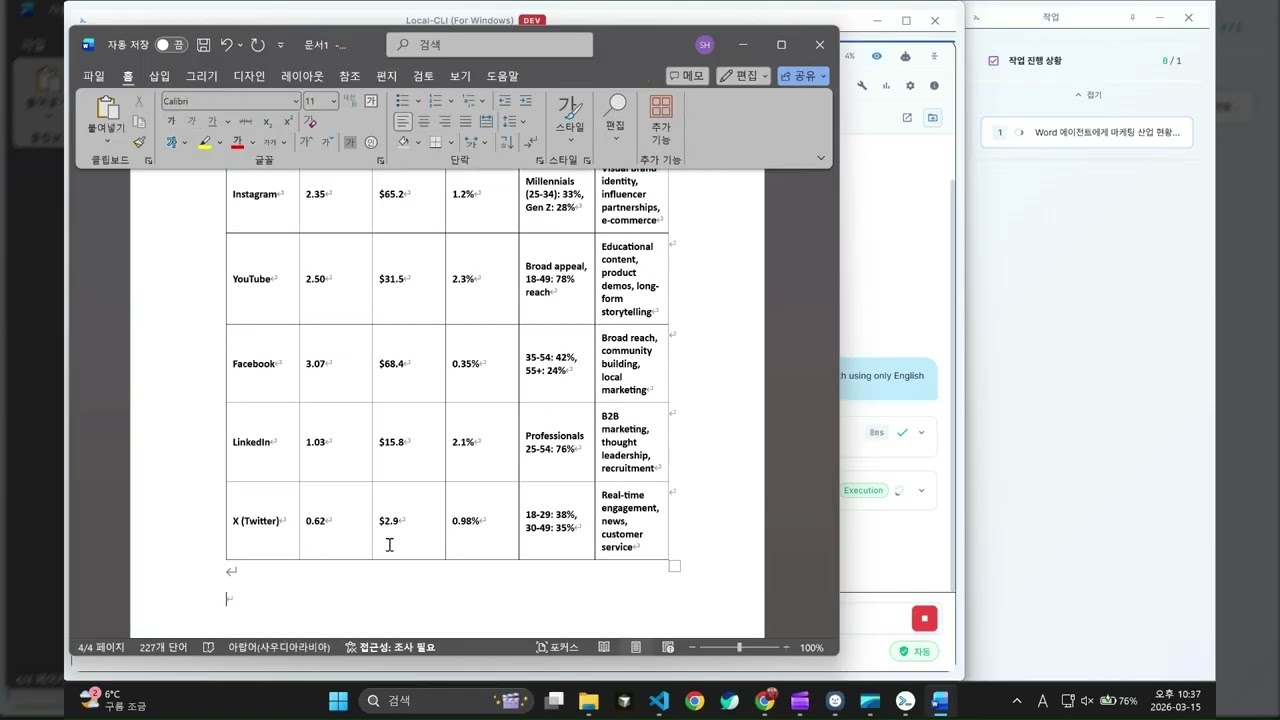Click red stop button in Local-CLI

pyautogui.click(x=924, y=618)
